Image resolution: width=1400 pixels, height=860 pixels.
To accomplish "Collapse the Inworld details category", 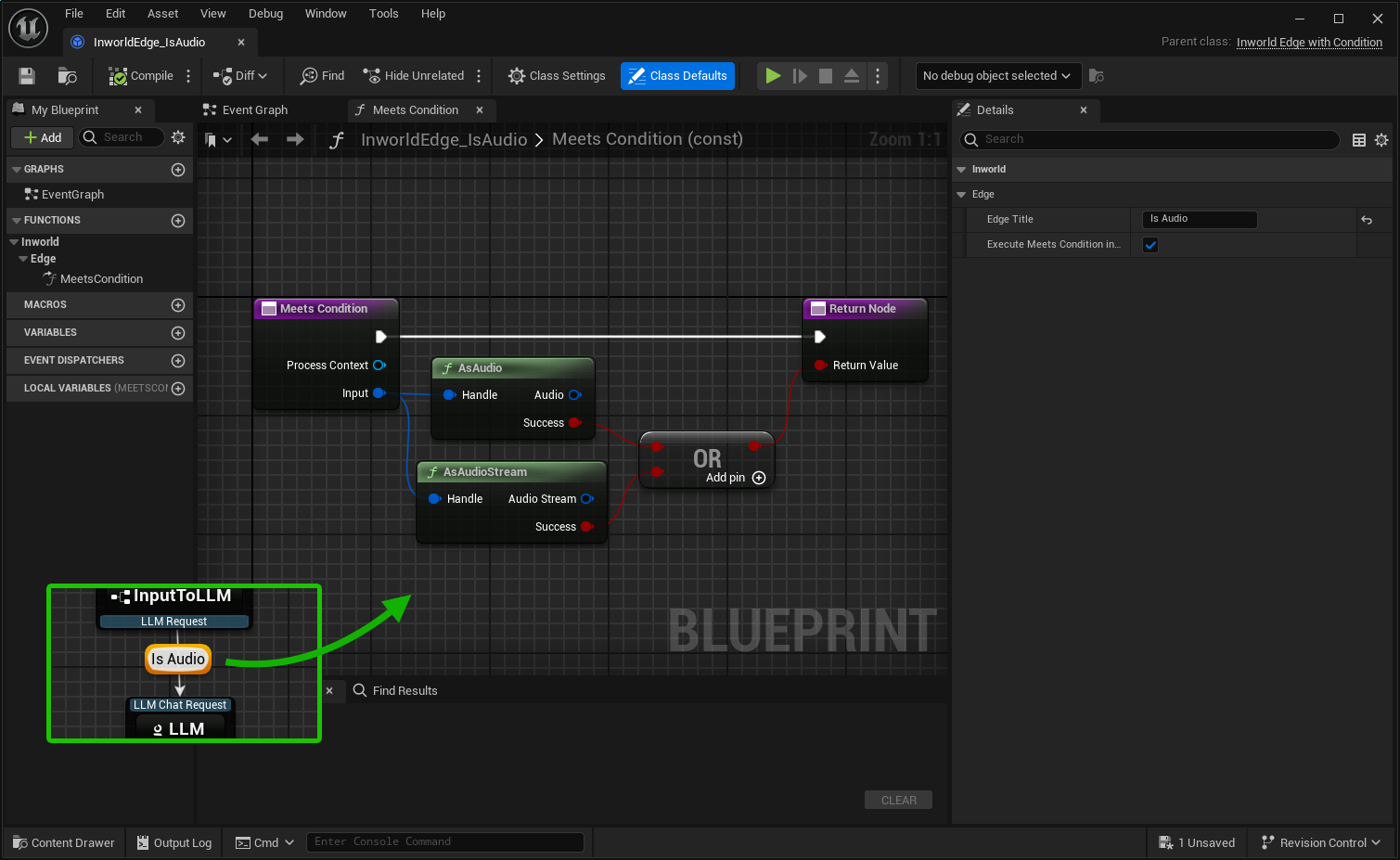I will 961,170.
